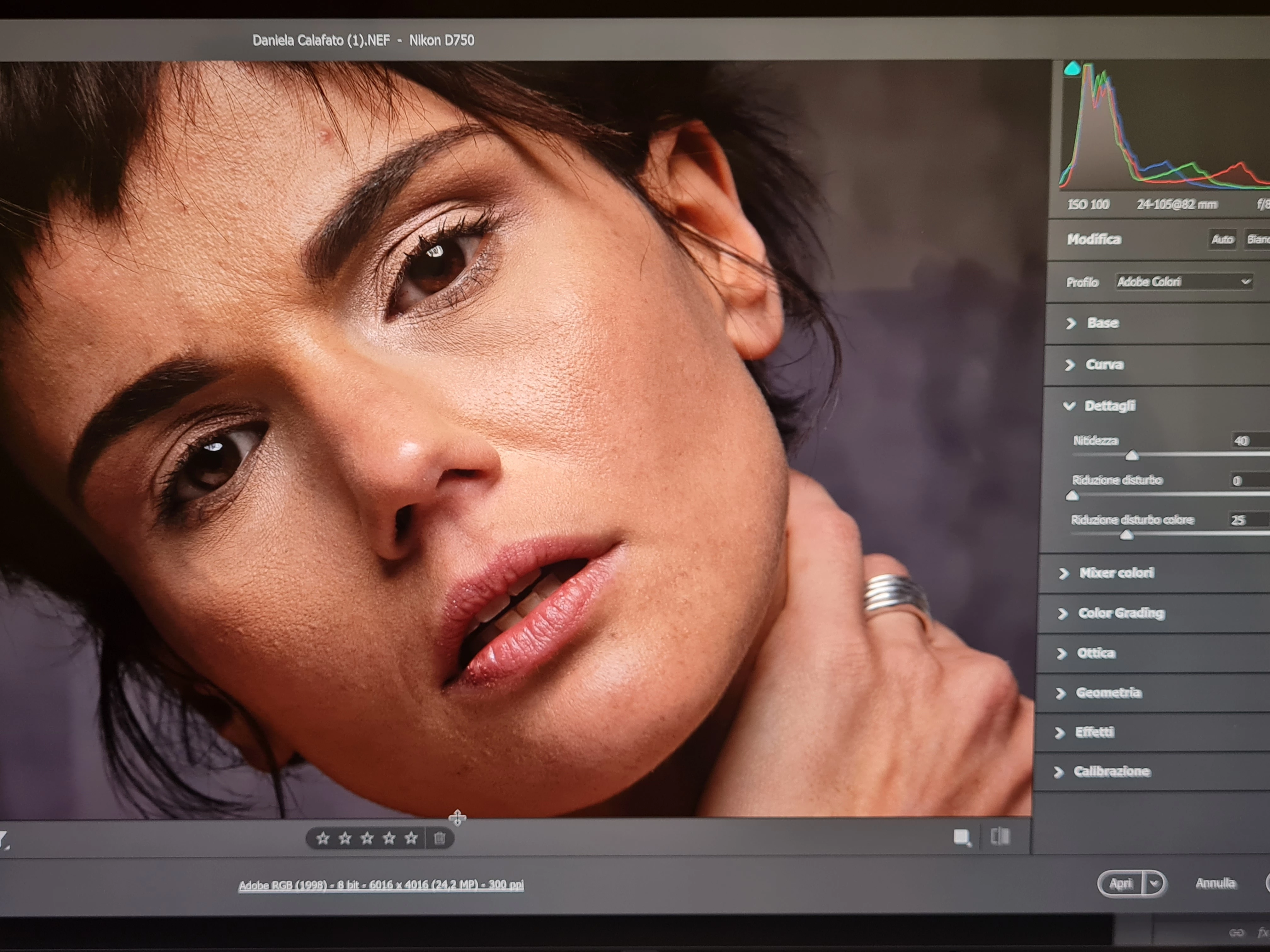The height and width of the screenshot is (952, 1270).
Task: Open the Profilo dropdown showing Adobe Colori
Action: [x=1183, y=282]
